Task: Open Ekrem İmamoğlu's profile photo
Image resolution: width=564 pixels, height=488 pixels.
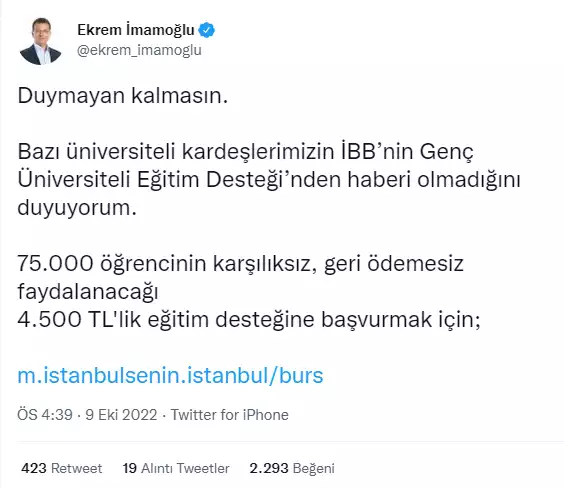Action: click(40, 41)
